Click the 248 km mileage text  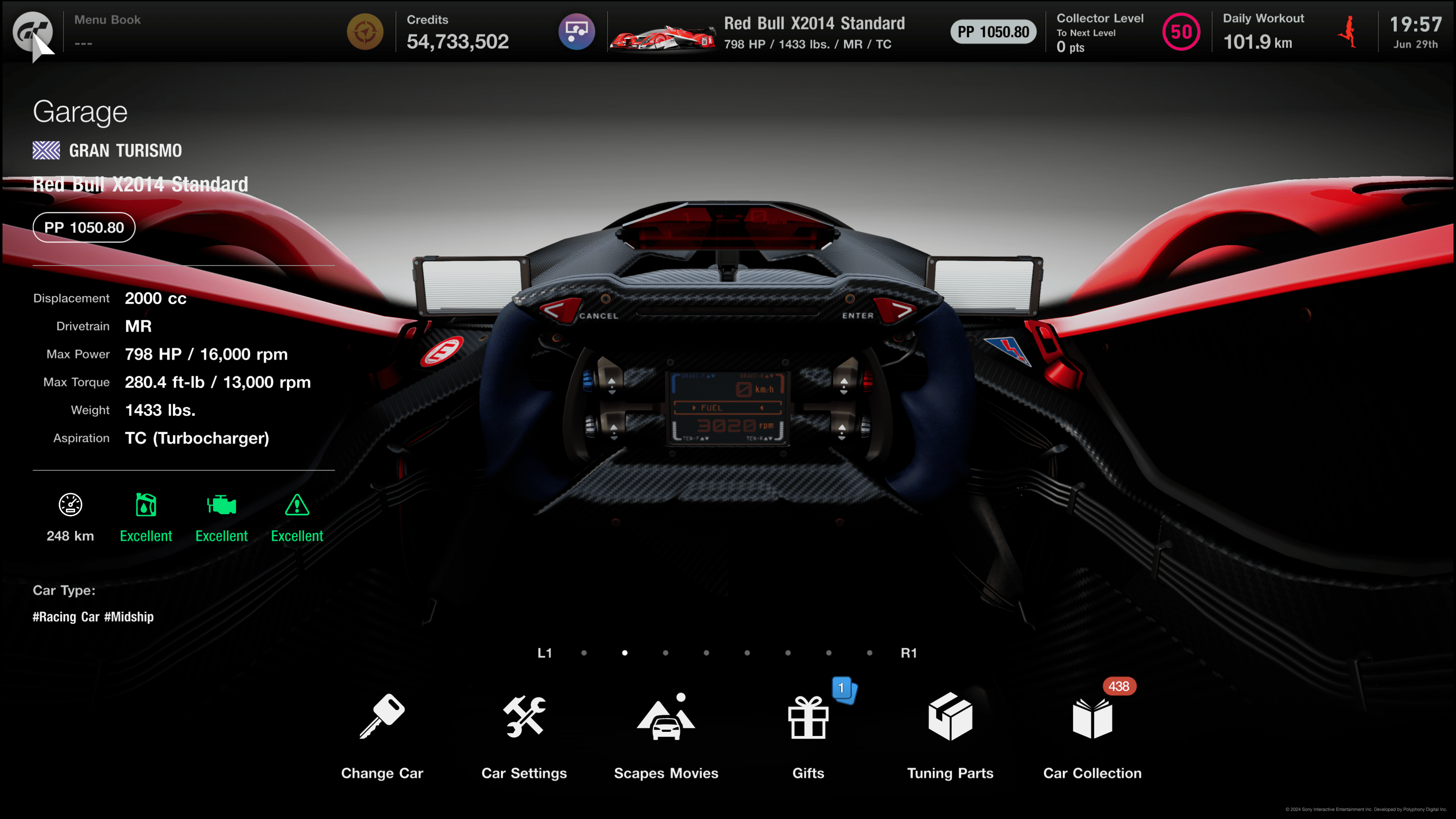(x=70, y=536)
